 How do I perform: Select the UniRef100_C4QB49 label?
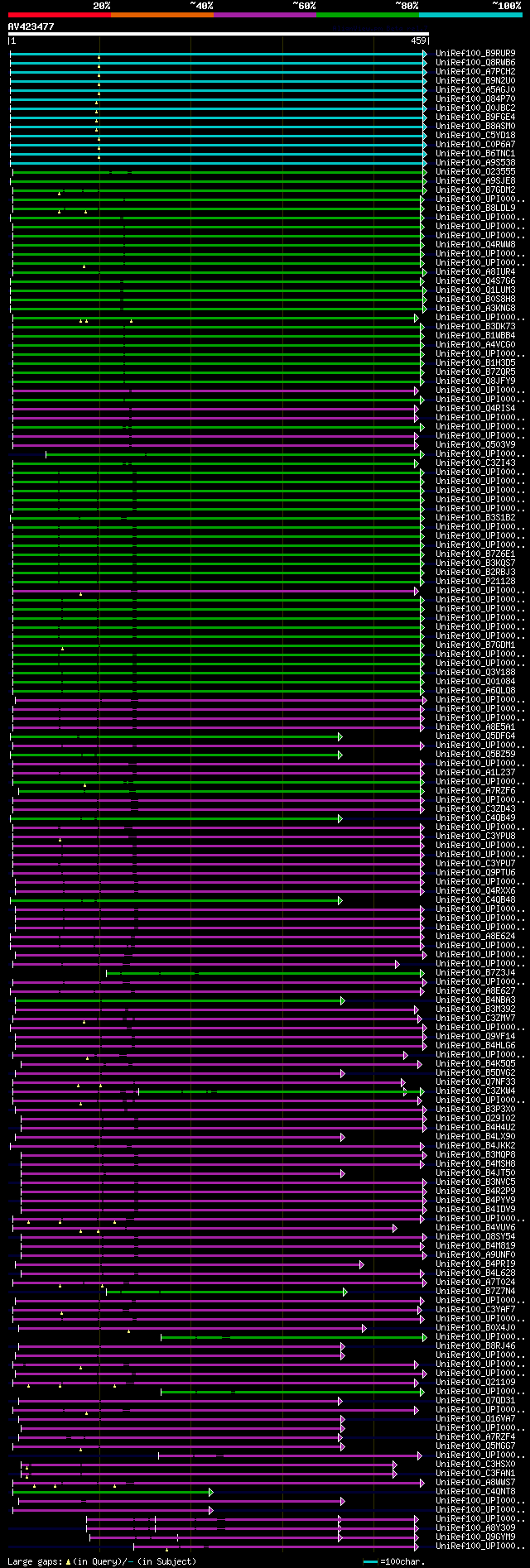(475, 818)
